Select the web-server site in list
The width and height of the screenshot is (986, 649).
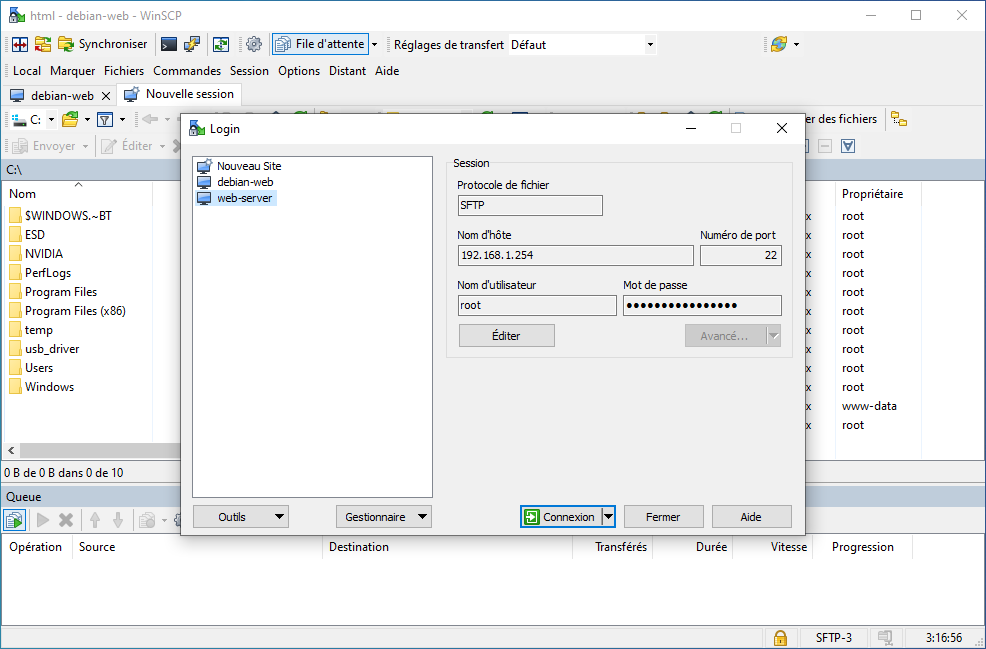pyautogui.click(x=244, y=198)
